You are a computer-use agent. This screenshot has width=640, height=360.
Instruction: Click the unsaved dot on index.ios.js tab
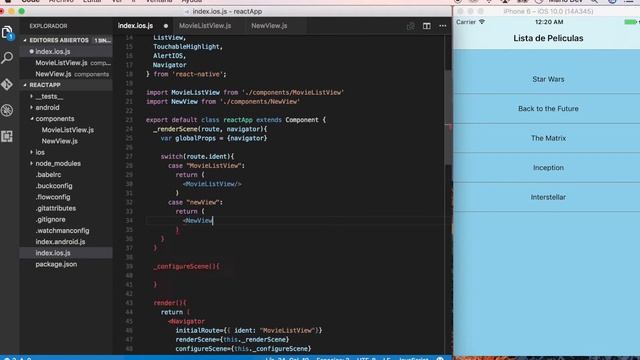166,26
